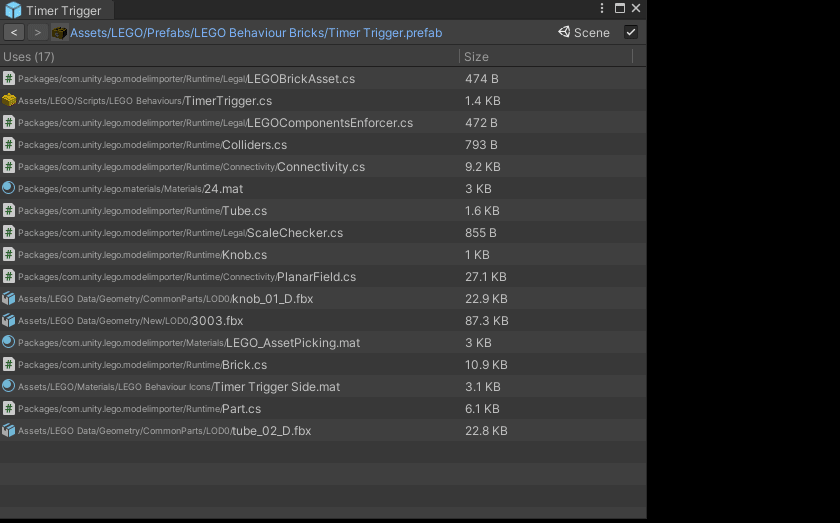This screenshot has height=523, width=840.
Task: Select the Timer Trigger Side.mat entry
Action: [x=276, y=387]
